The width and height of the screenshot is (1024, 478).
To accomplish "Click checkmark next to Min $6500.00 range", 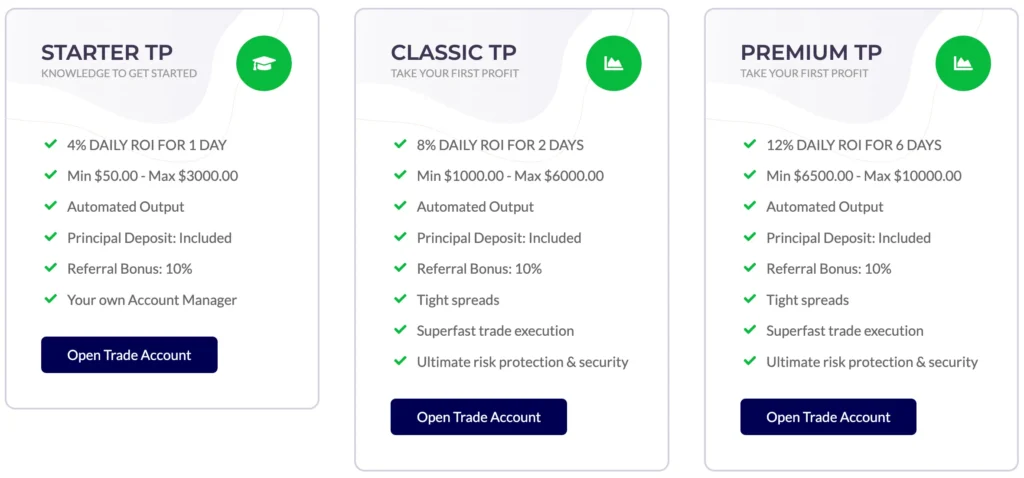I will (x=750, y=176).
